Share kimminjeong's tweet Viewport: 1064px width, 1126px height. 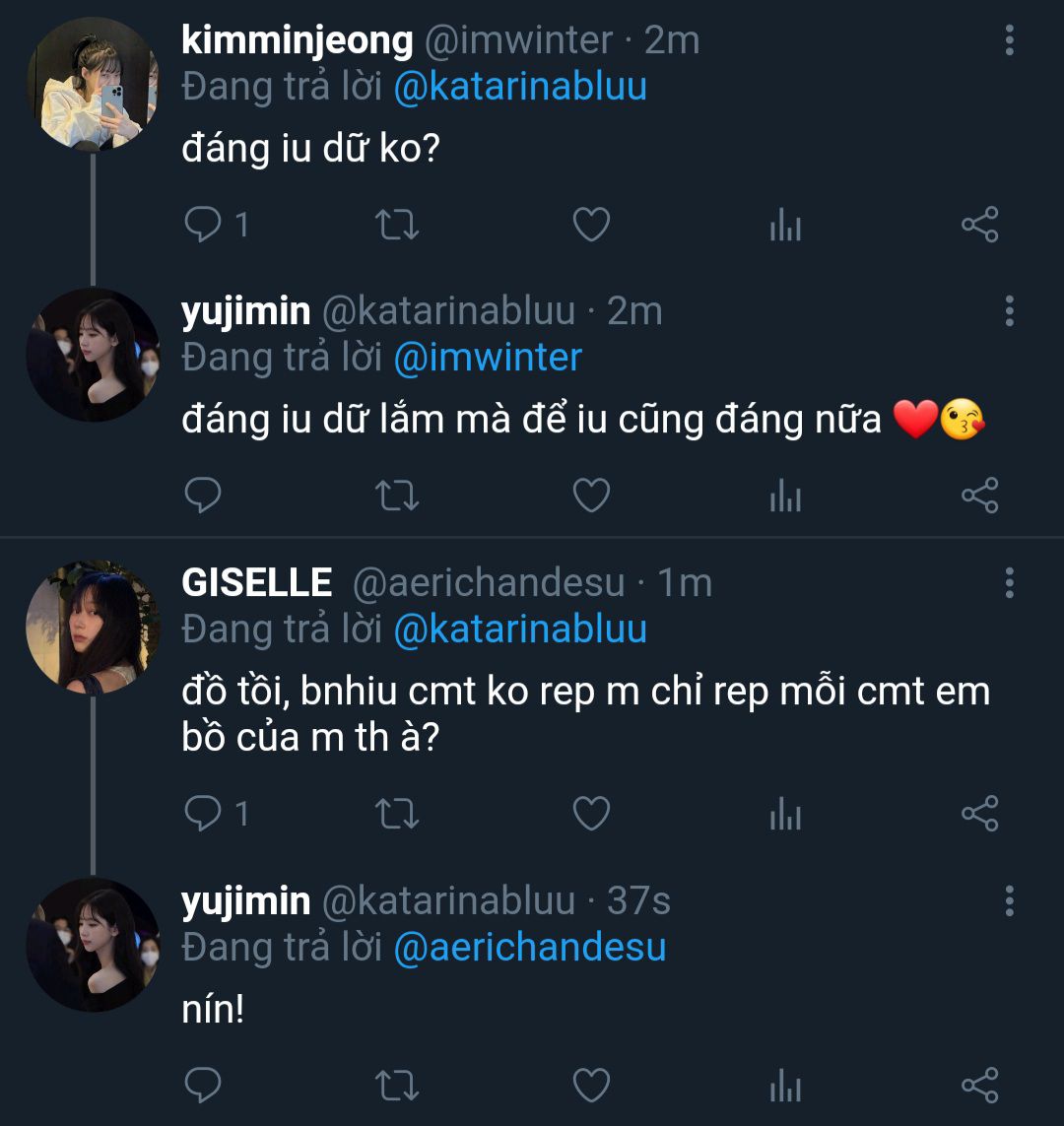pos(979,226)
